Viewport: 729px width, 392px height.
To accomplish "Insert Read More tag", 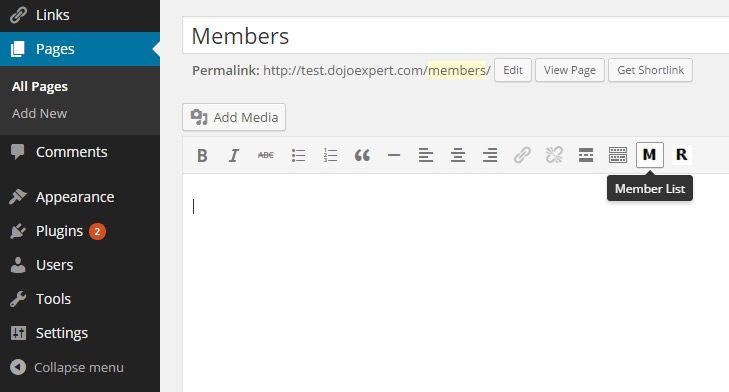I will click(x=586, y=155).
